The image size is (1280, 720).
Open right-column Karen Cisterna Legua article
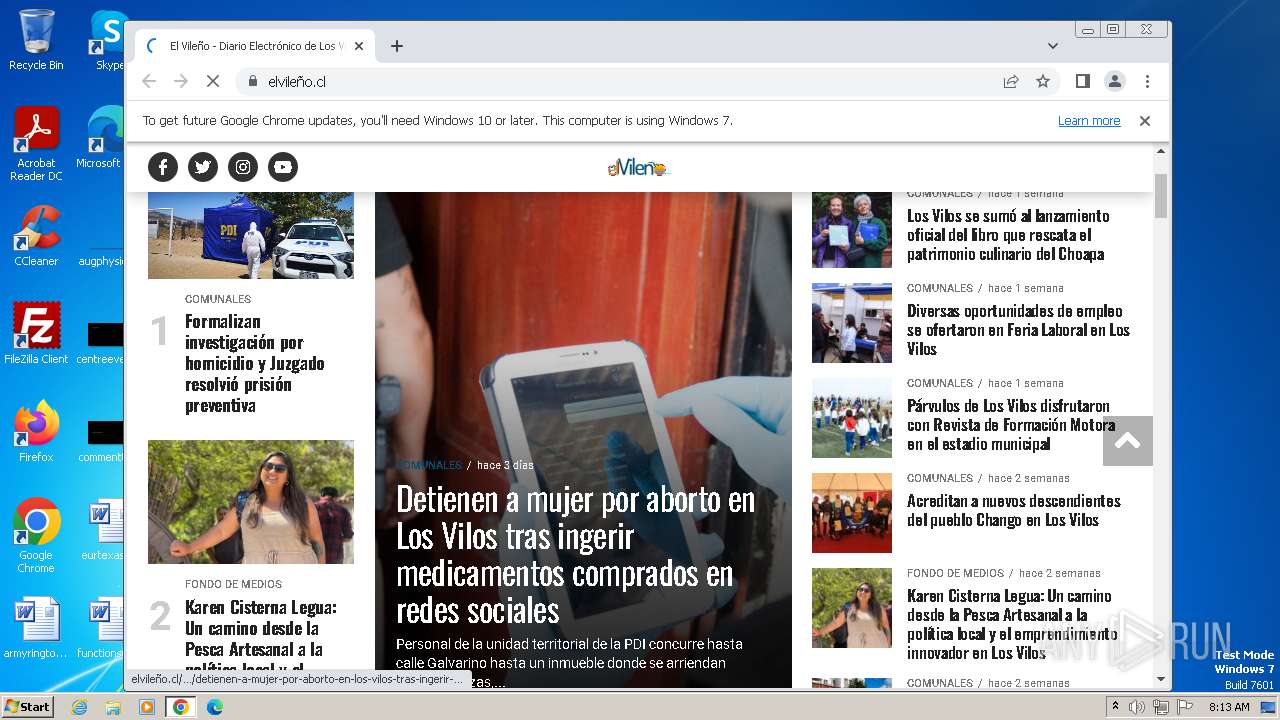[1012, 624]
